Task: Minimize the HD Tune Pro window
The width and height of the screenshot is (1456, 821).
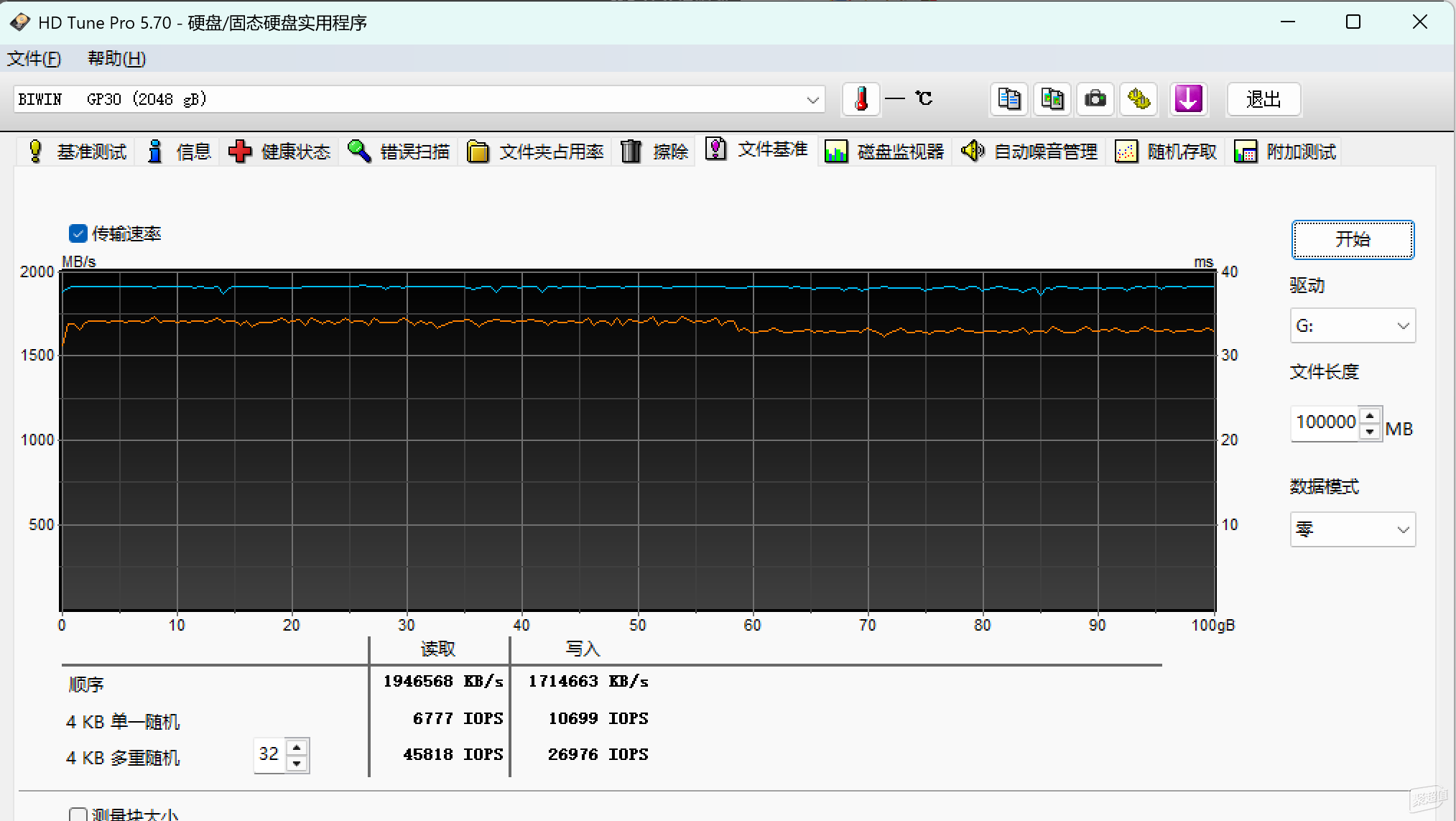Action: pos(1288,22)
